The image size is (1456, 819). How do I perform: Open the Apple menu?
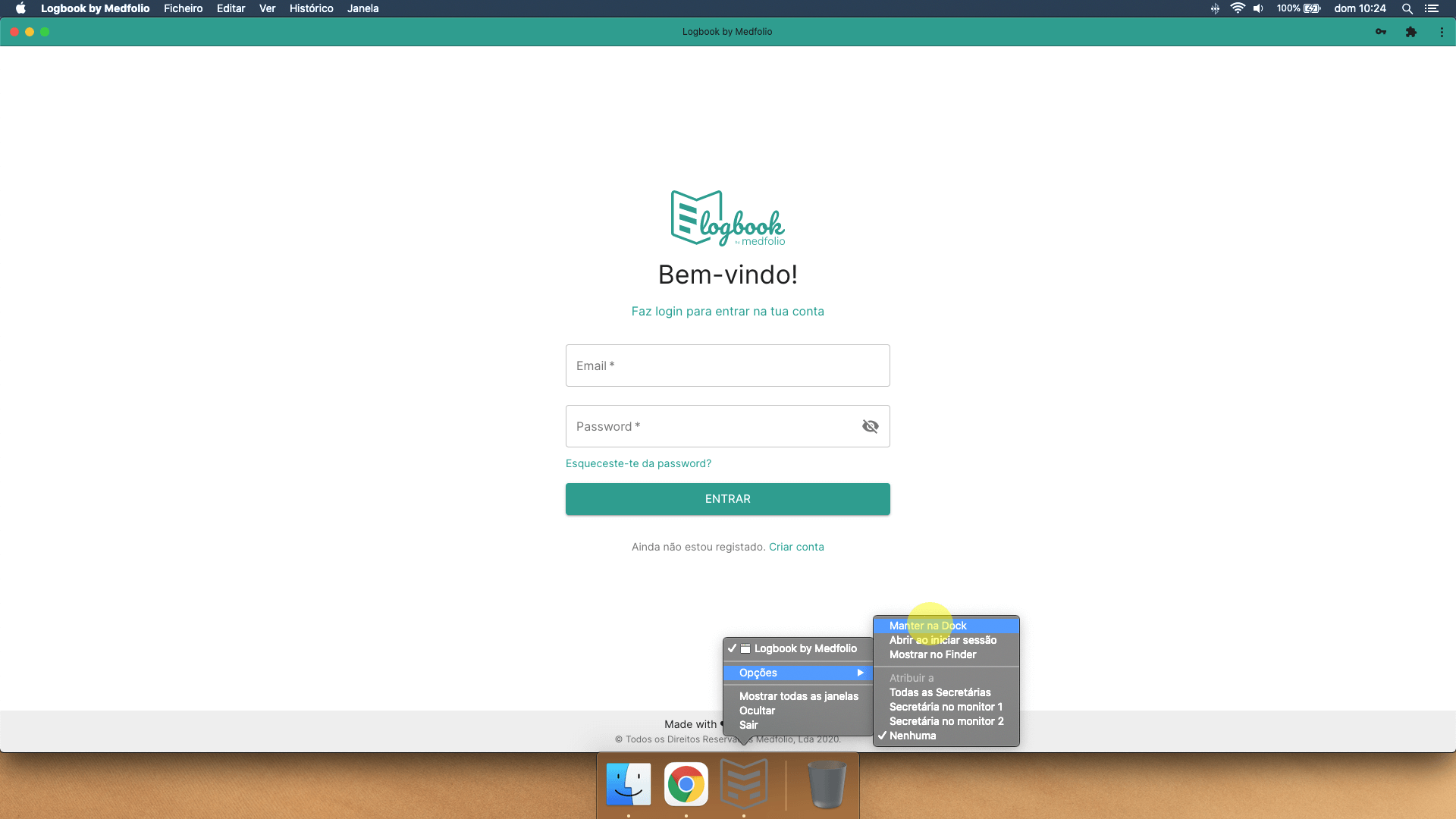pos(20,8)
